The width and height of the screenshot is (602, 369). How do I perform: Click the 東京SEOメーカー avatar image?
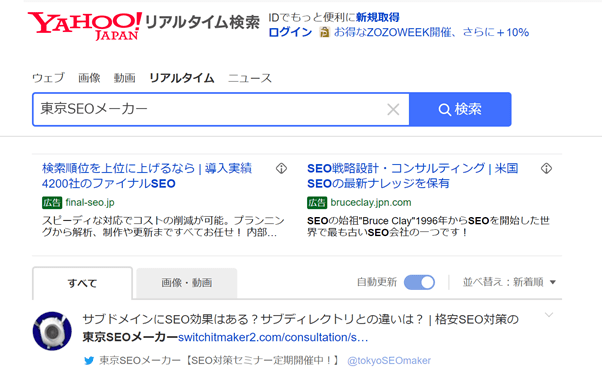(x=52, y=331)
